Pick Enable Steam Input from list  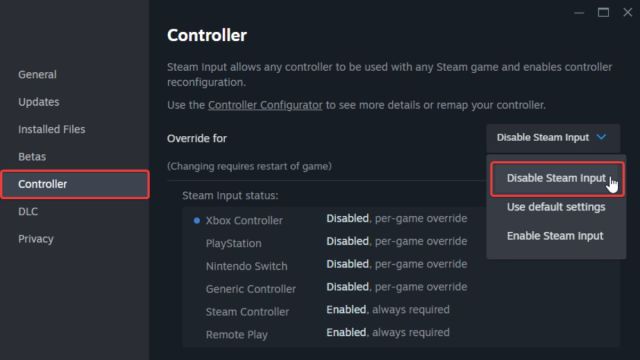pyautogui.click(x=555, y=236)
